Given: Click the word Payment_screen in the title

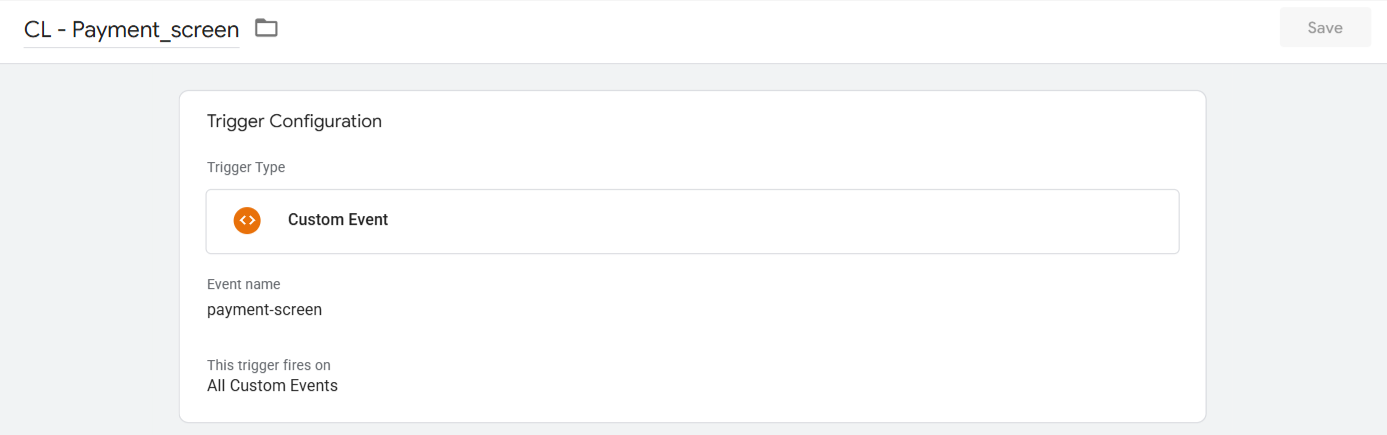Looking at the screenshot, I should coord(156,30).
